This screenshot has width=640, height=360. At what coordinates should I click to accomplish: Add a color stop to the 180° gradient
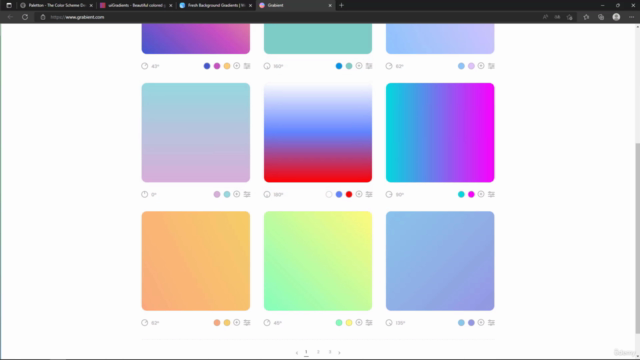click(x=359, y=194)
